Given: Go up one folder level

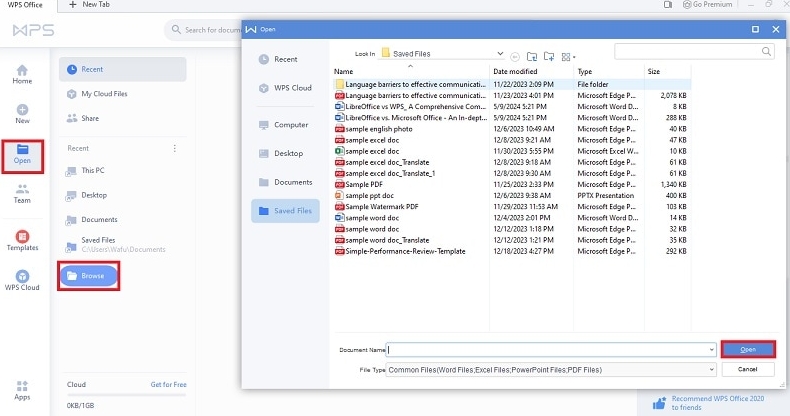Looking at the screenshot, I should pos(532,57).
